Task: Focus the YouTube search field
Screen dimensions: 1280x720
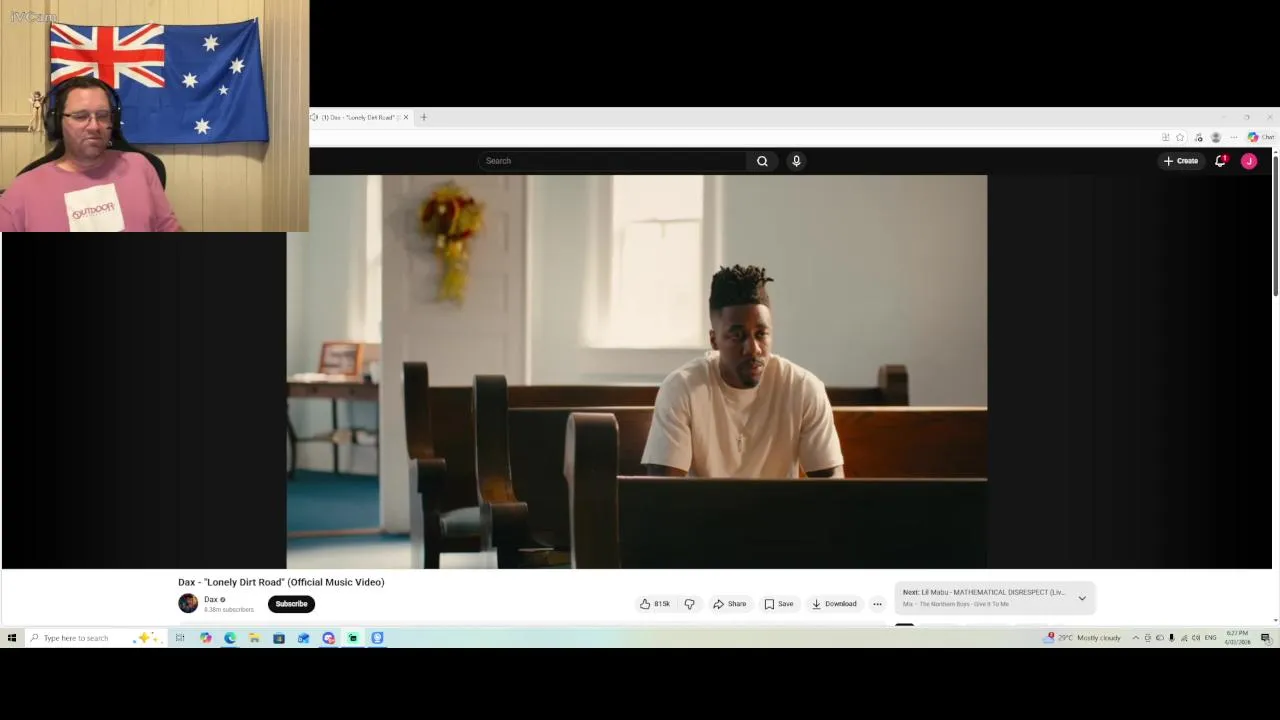Action: [x=612, y=161]
